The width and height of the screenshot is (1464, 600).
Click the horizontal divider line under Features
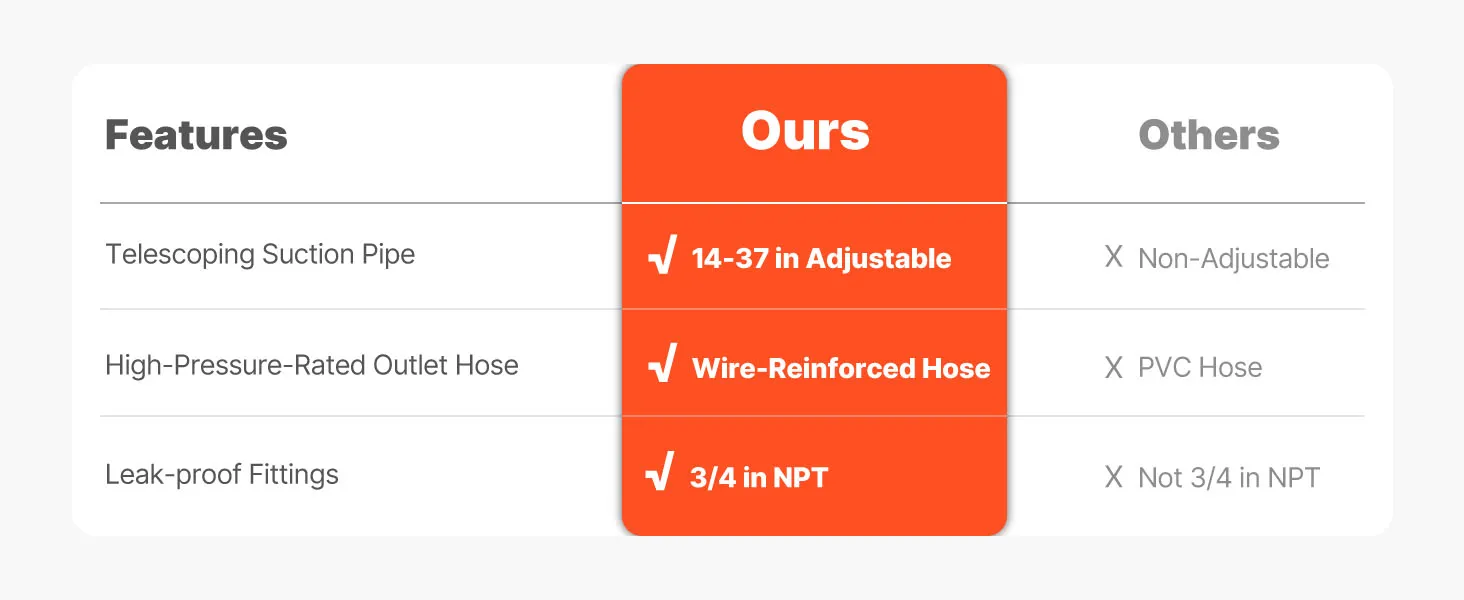click(x=360, y=203)
